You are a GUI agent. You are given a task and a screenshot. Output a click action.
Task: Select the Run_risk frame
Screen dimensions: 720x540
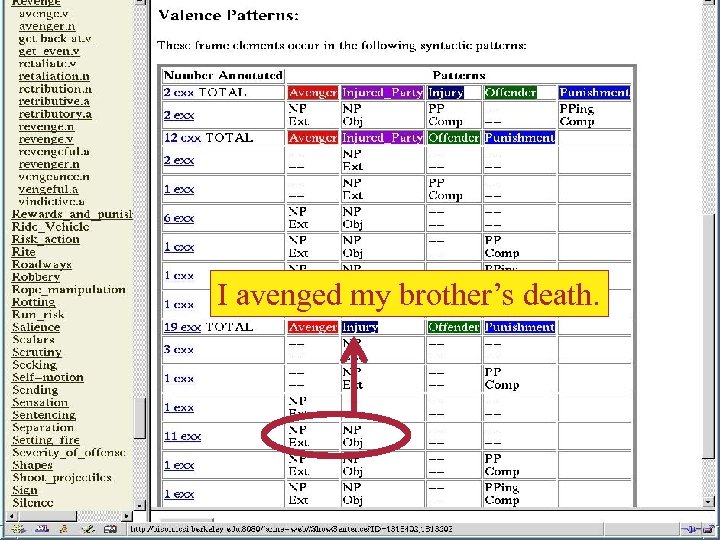click(38, 315)
